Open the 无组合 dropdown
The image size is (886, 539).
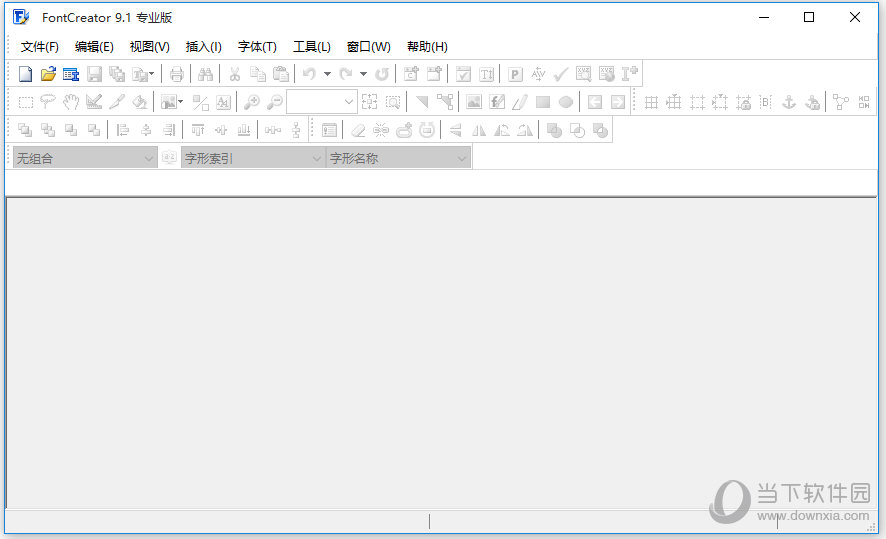(x=85, y=158)
